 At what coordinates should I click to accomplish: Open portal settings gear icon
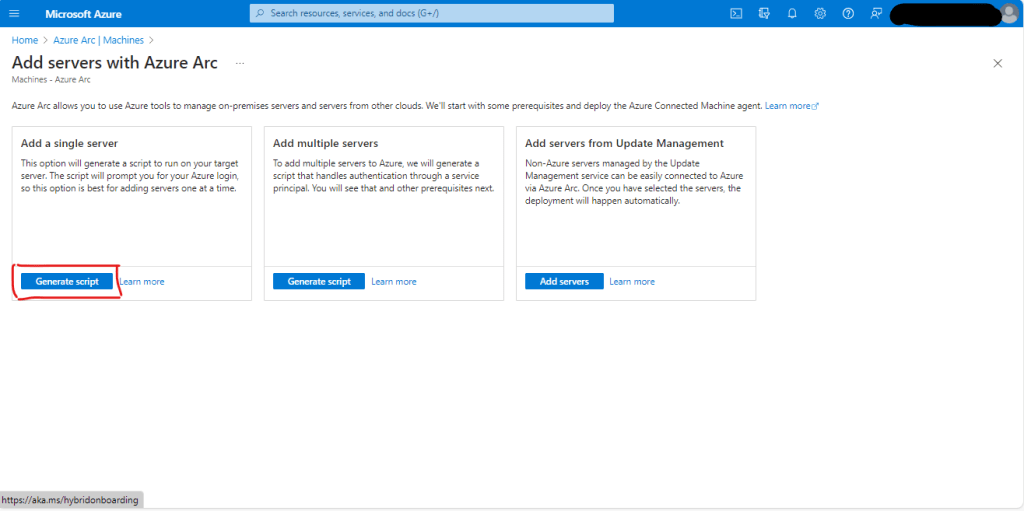pos(820,13)
